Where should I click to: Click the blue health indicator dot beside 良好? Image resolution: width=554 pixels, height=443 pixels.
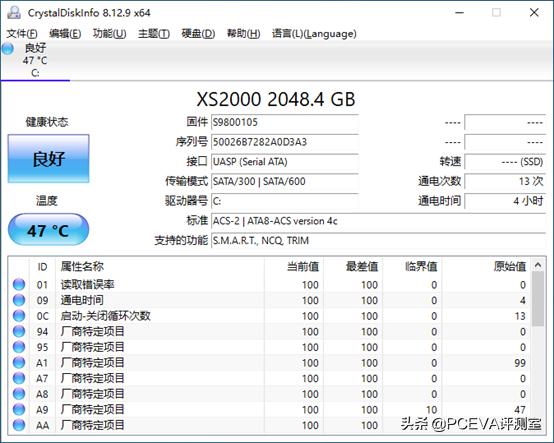(x=8, y=48)
